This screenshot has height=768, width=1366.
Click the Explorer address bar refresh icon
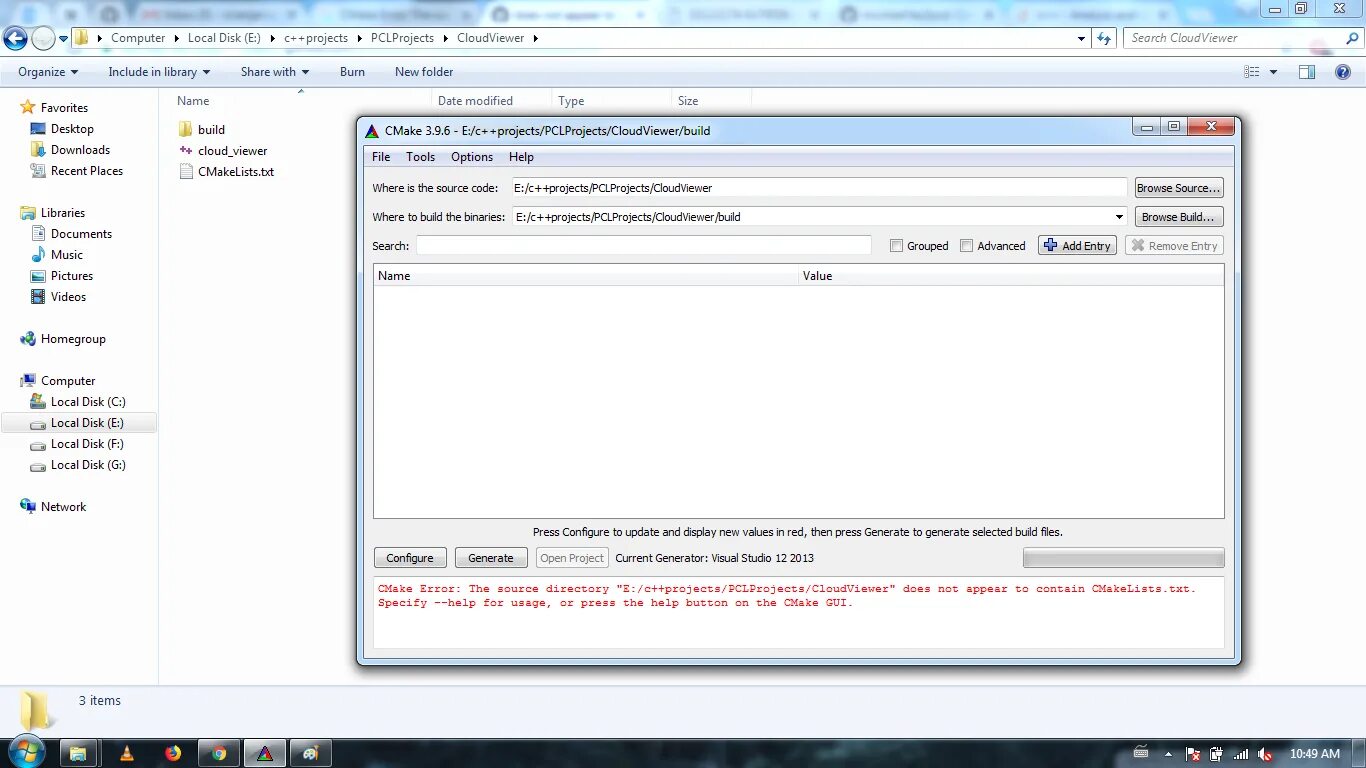[1104, 38]
